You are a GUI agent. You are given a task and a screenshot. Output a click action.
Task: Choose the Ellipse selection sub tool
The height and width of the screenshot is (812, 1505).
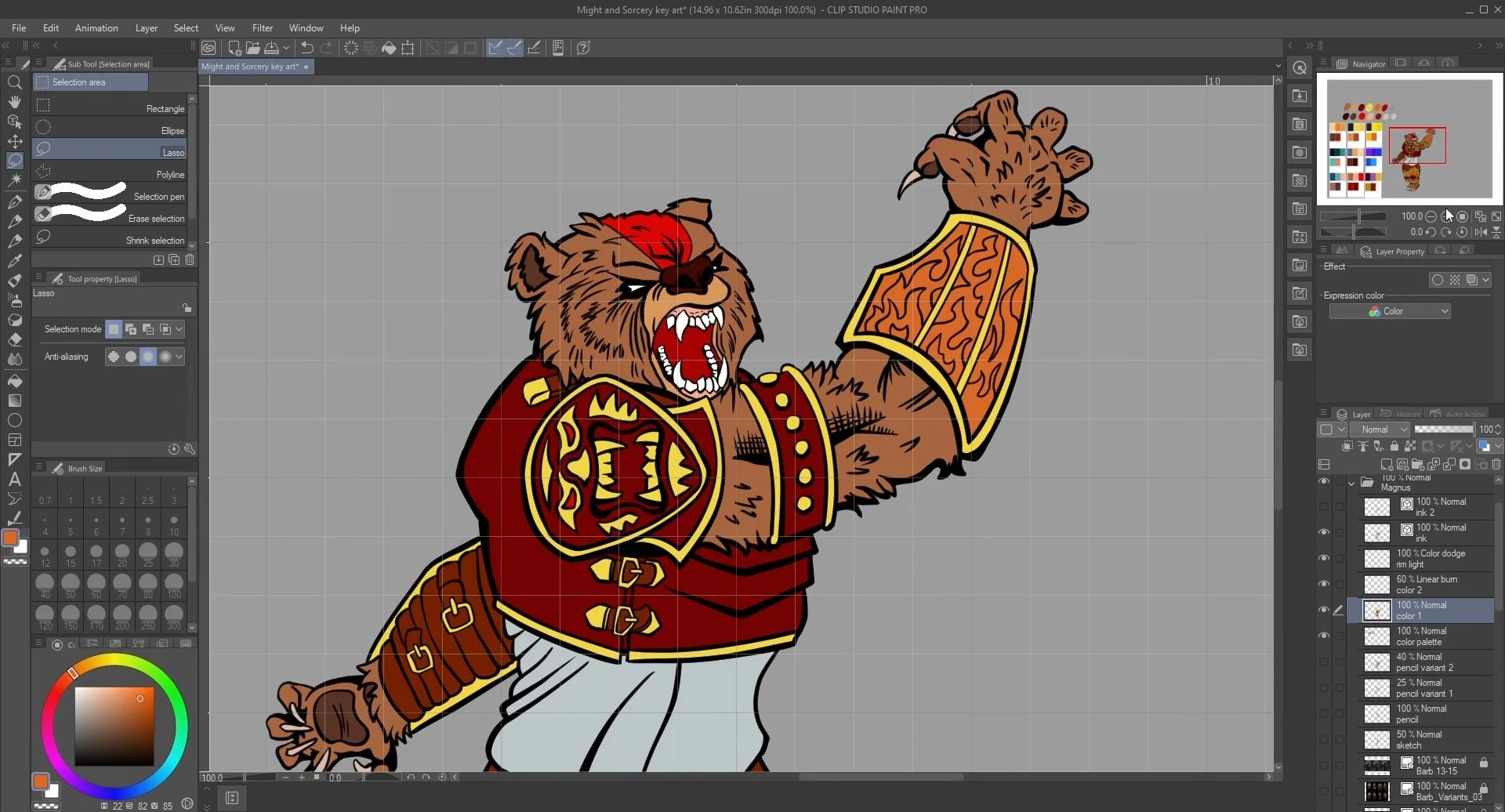tap(110, 129)
